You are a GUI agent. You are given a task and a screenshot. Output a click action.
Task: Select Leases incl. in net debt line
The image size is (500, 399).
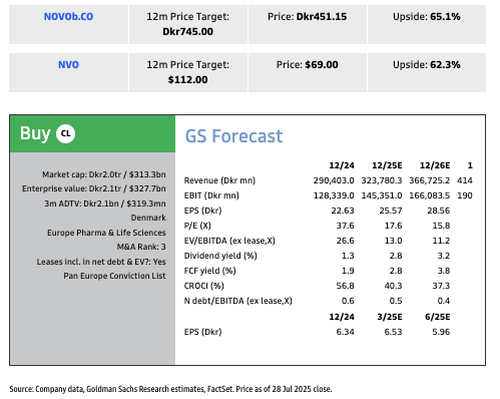[101, 262]
